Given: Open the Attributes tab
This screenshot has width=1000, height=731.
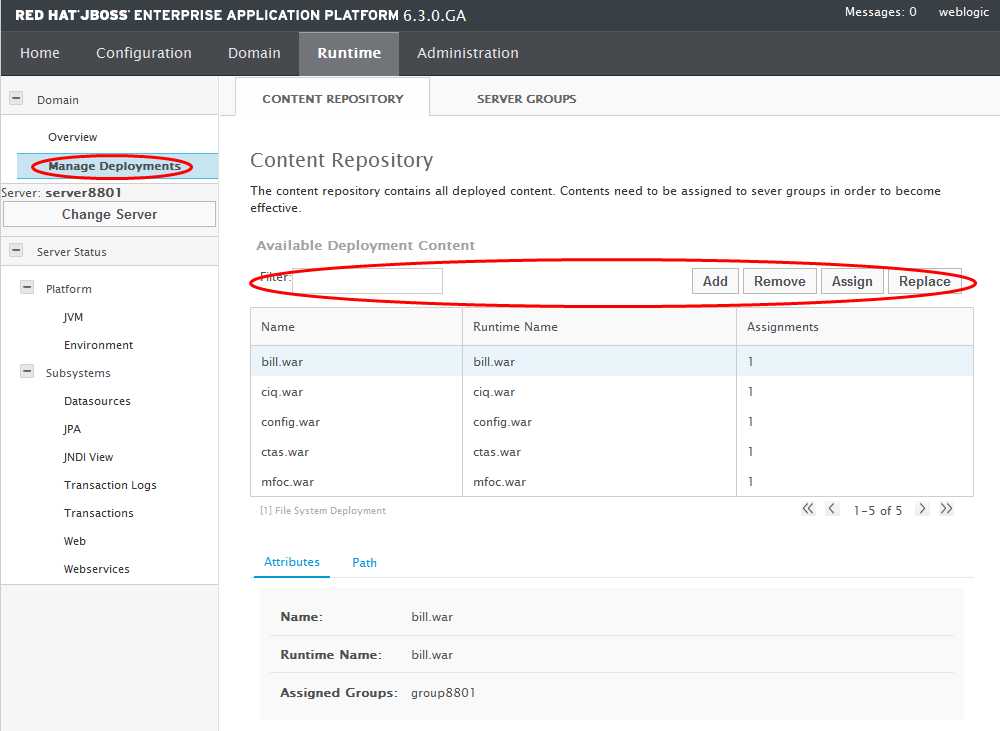Looking at the screenshot, I should 291,562.
